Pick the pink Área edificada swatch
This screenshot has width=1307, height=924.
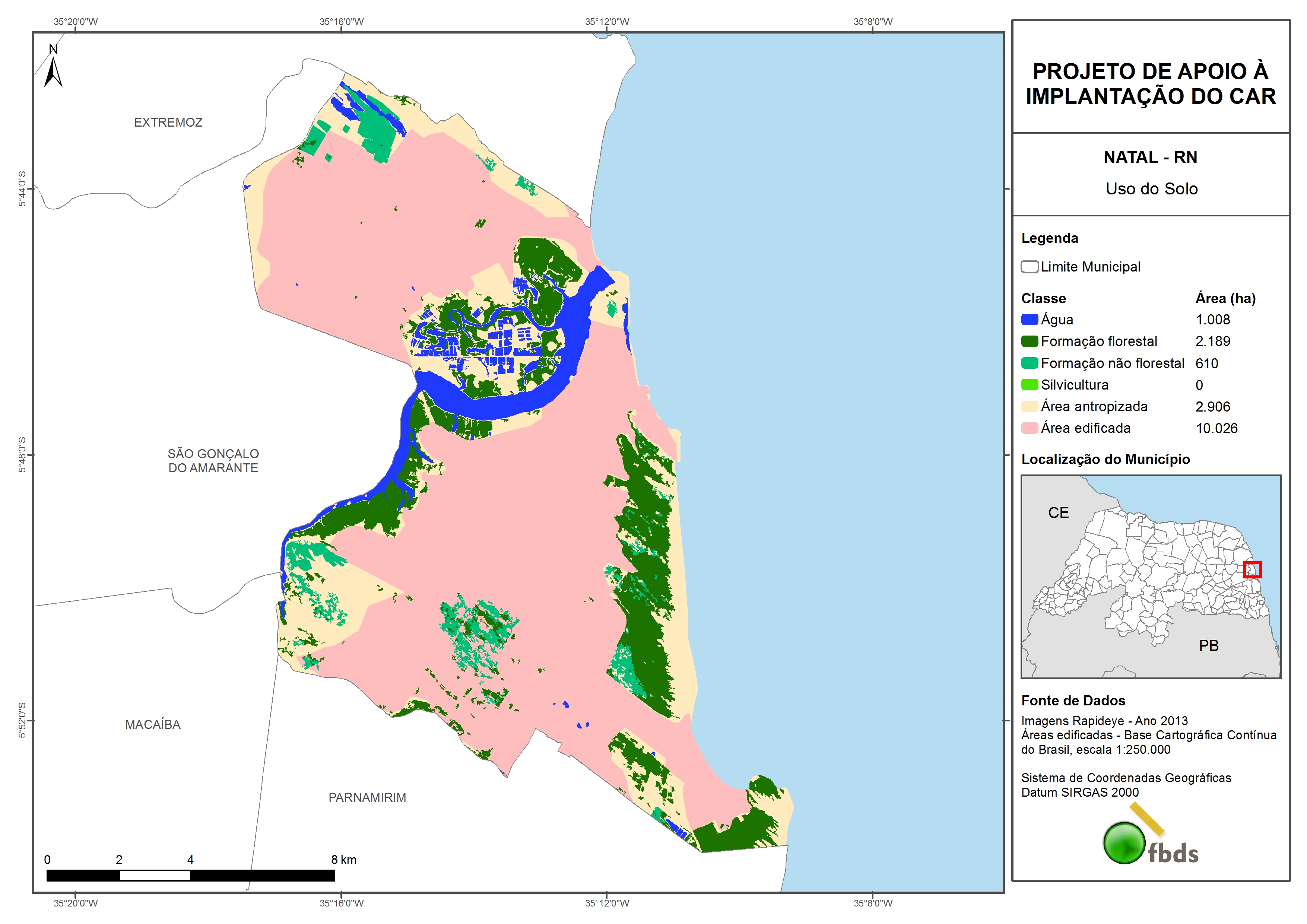pyautogui.click(x=1029, y=428)
